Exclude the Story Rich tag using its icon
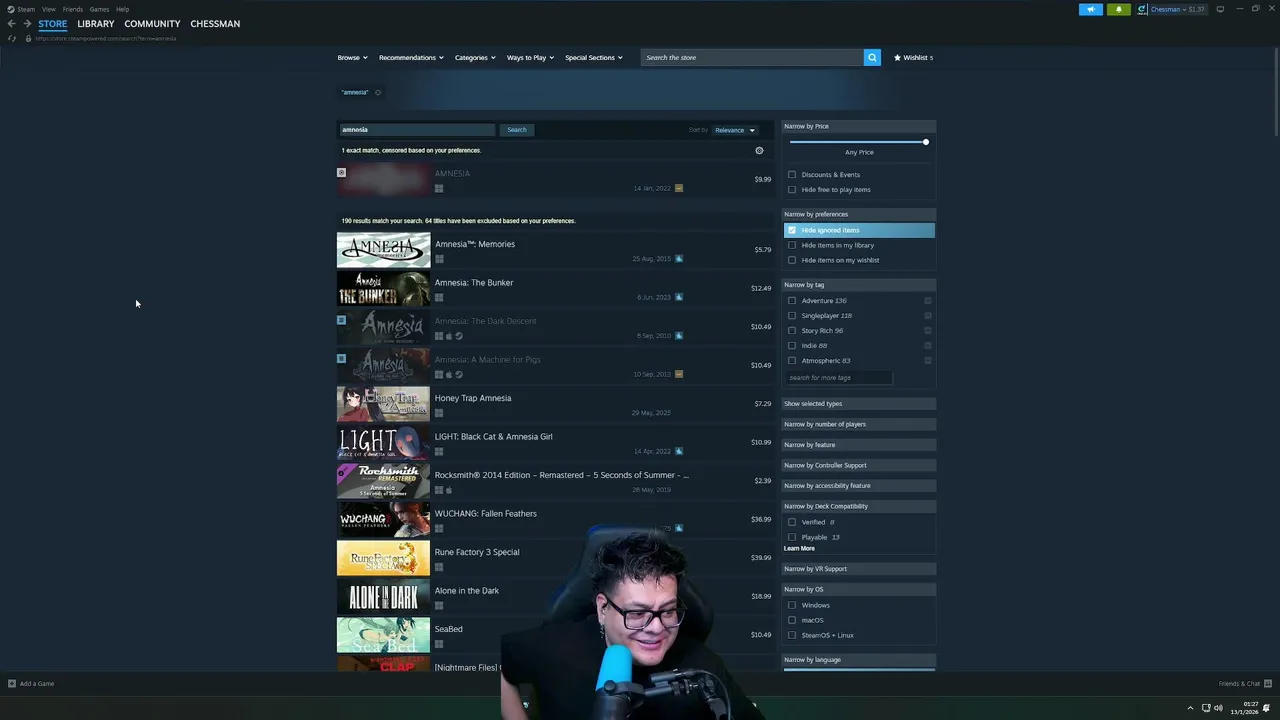The height and width of the screenshot is (720, 1280). (928, 330)
